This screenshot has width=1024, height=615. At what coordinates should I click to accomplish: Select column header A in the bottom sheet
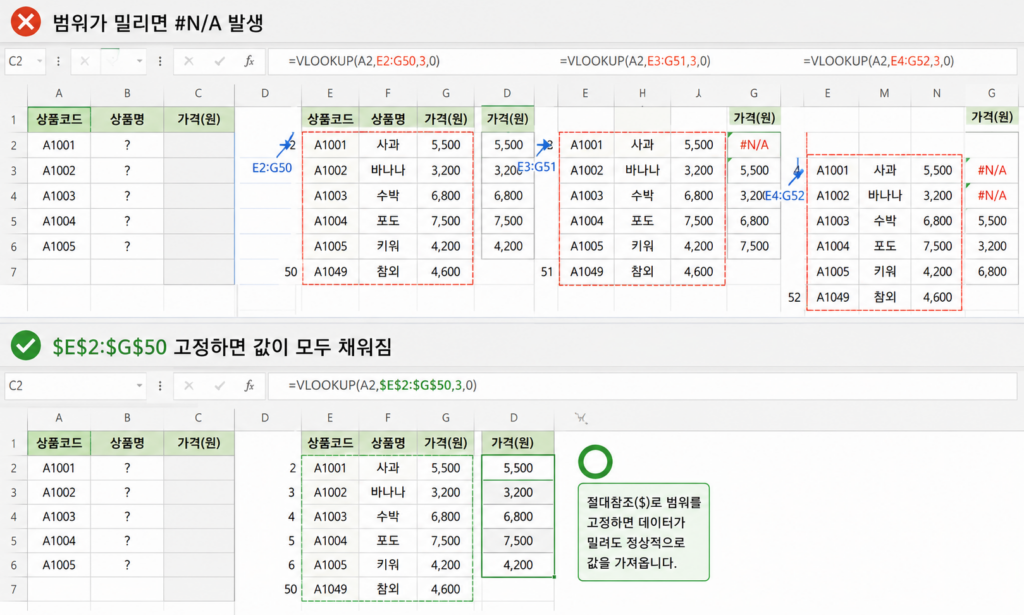(59, 418)
